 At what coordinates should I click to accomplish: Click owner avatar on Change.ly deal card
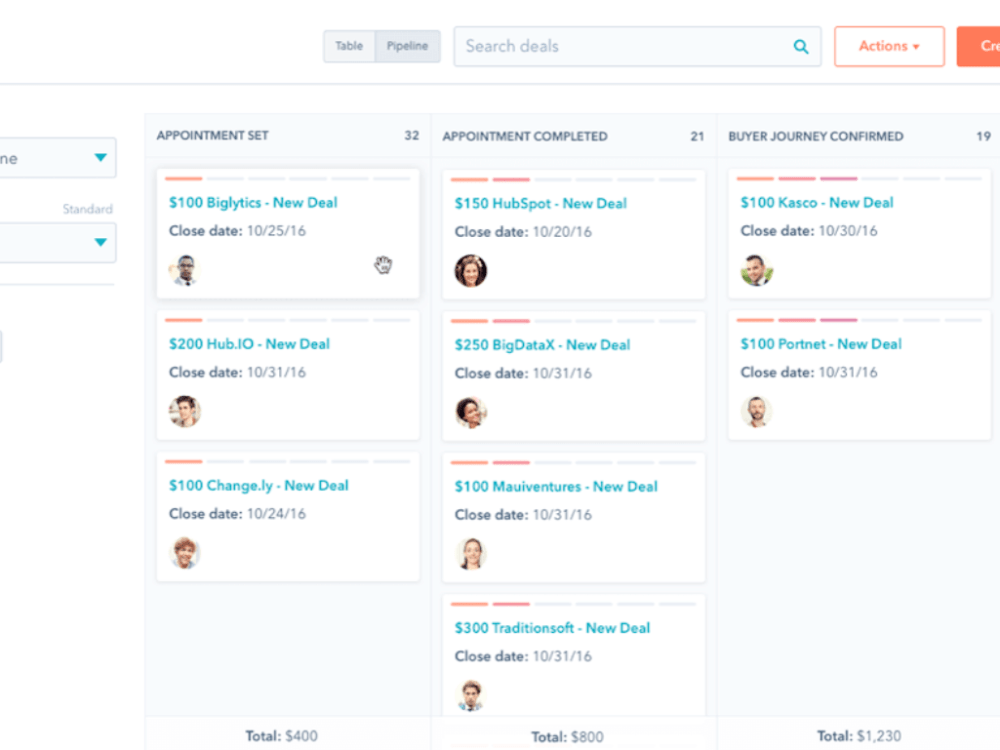(x=185, y=553)
